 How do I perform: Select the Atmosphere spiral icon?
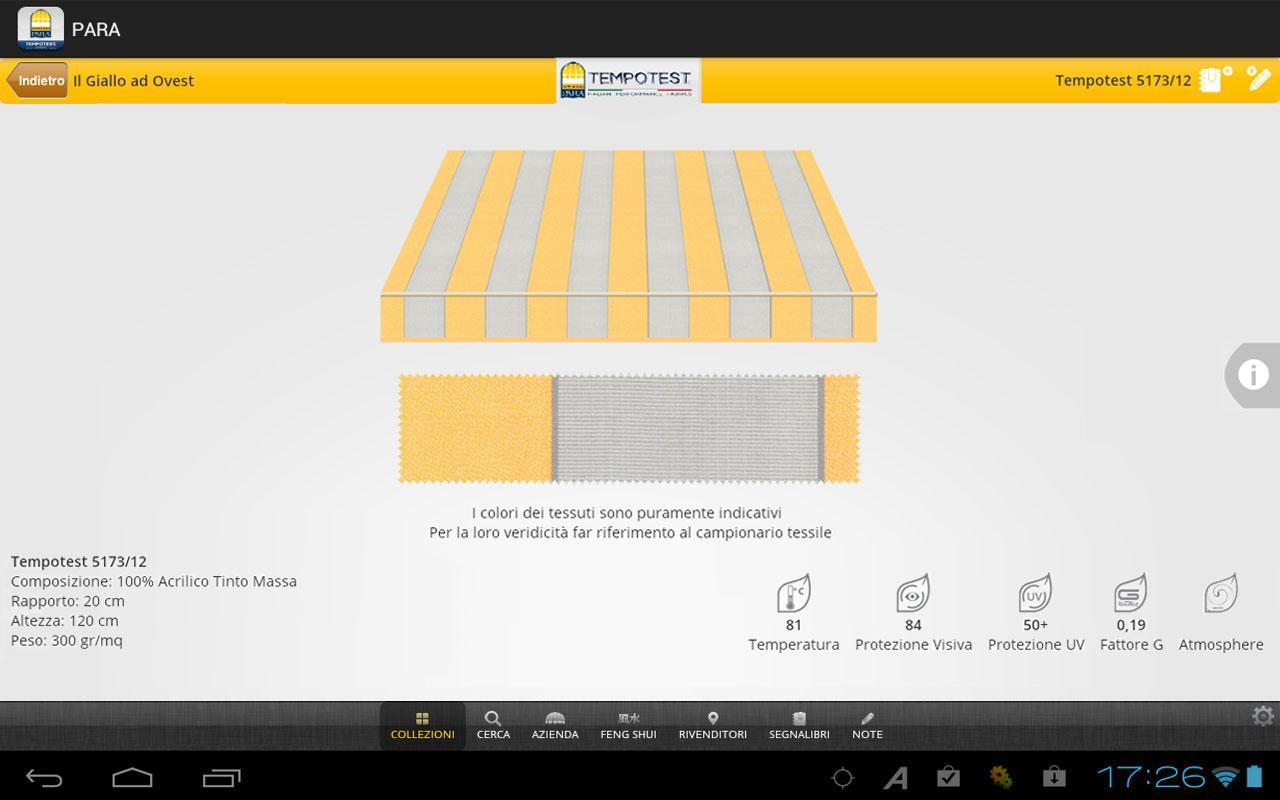pos(1220,594)
